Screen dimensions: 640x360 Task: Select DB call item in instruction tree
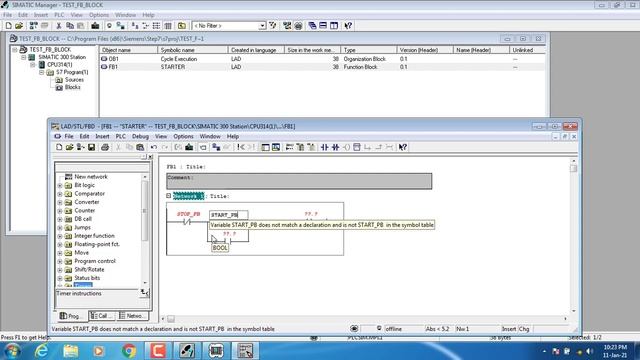(83, 219)
